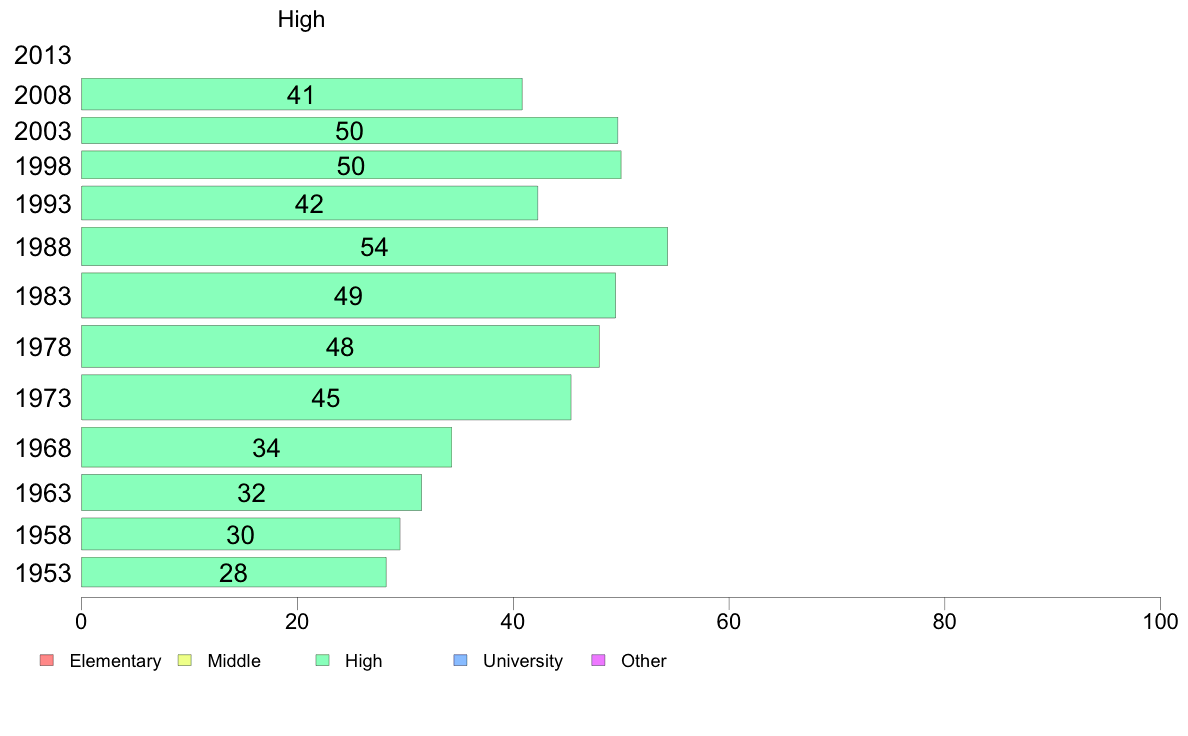Select the 1958 bar labeled 30
Viewport: 1188px width, 736px height.
point(240,534)
